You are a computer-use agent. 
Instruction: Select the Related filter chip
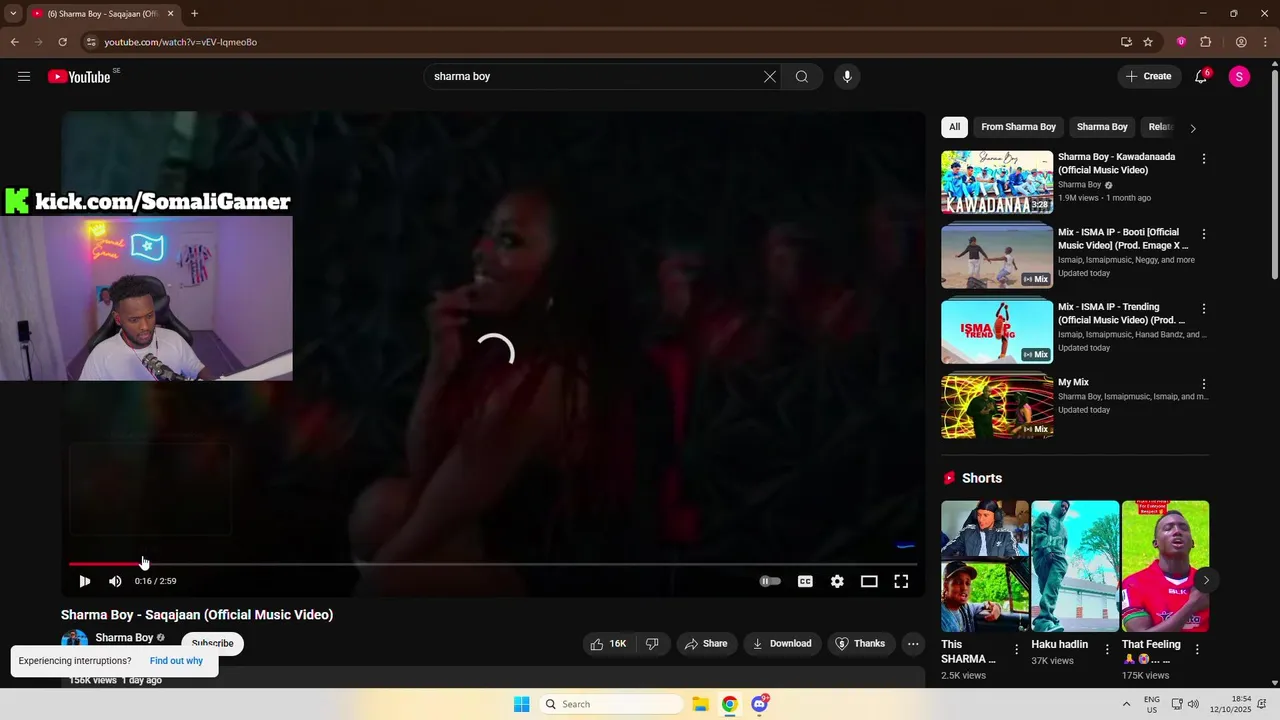pos(1160,127)
